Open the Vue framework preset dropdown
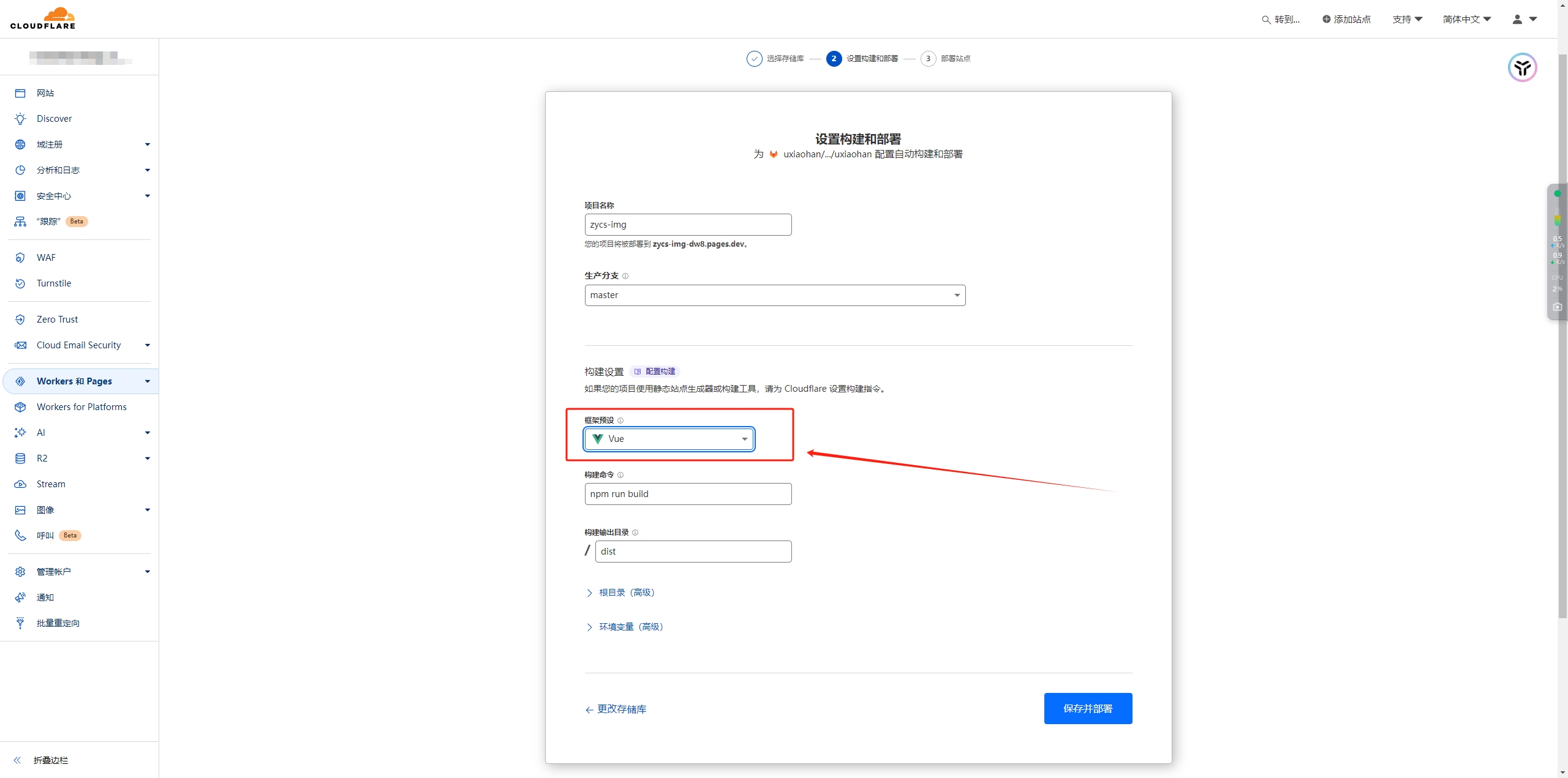Viewport: 1568px width, 778px height. [669, 439]
